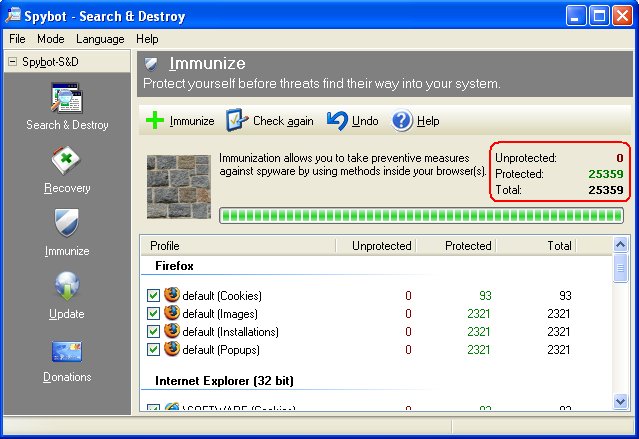Open the Recovery first-aid kit icon
Viewport: 639px width, 439px height.
(x=66, y=160)
